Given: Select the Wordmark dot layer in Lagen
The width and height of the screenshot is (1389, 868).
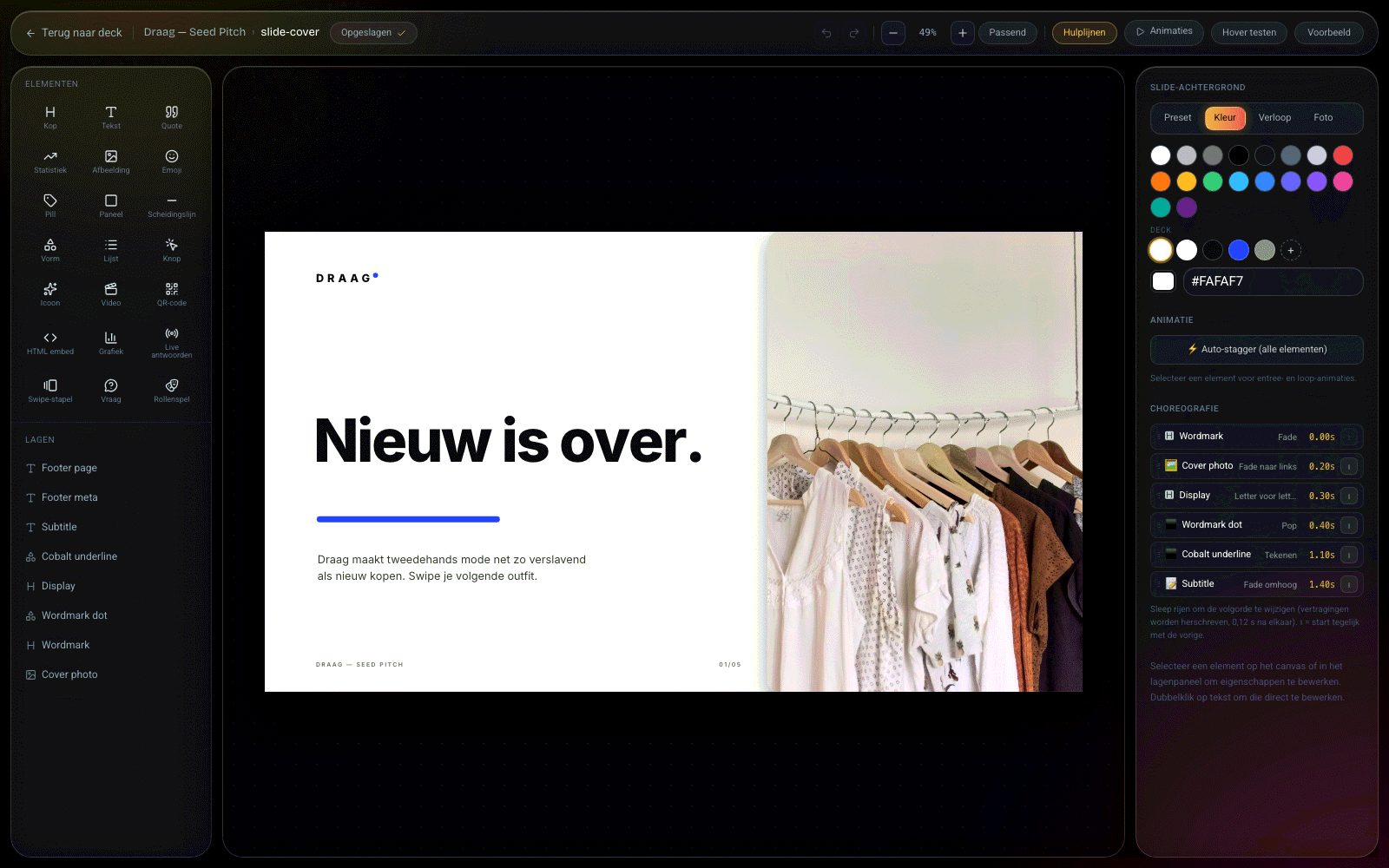Looking at the screenshot, I should pos(111,615).
